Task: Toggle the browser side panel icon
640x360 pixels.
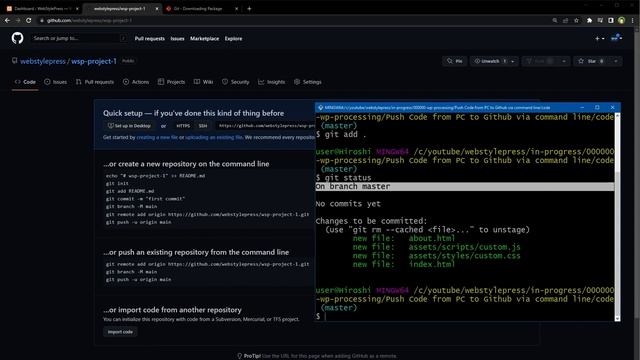Action: coord(611,20)
